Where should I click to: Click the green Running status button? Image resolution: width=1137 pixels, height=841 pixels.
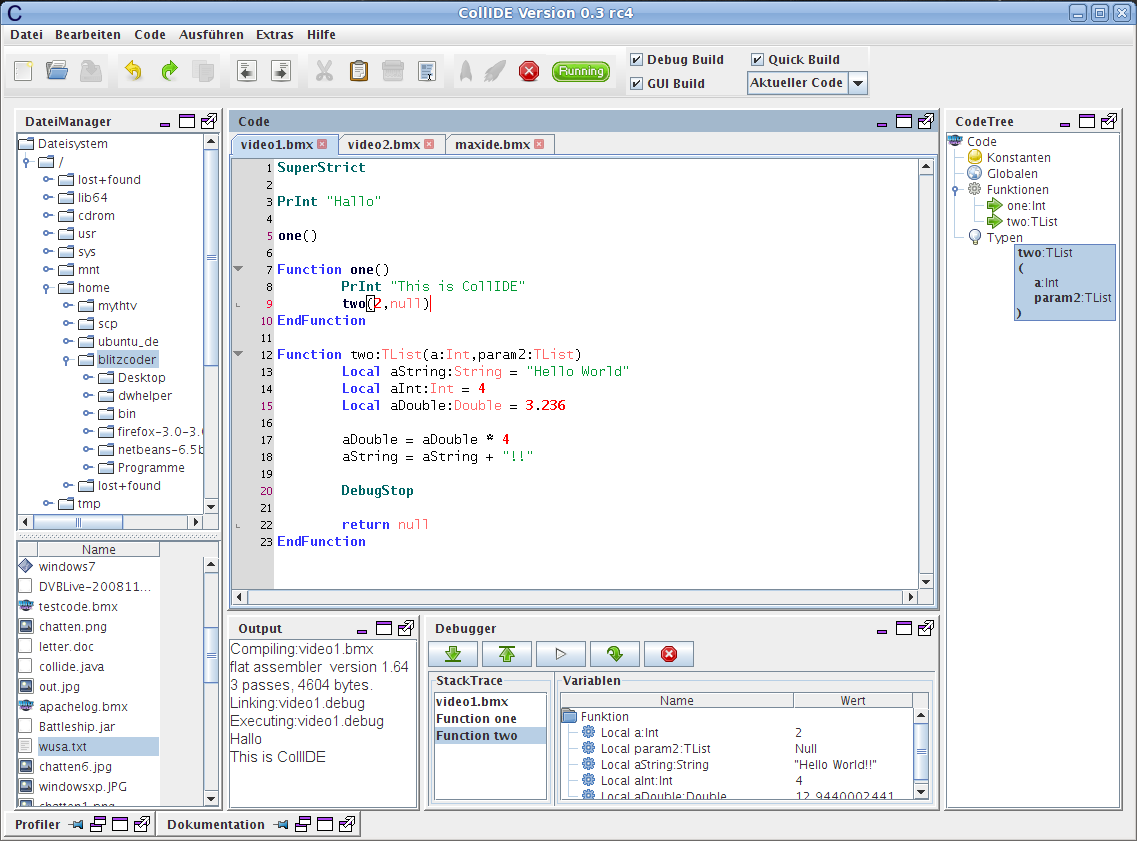tap(581, 71)
